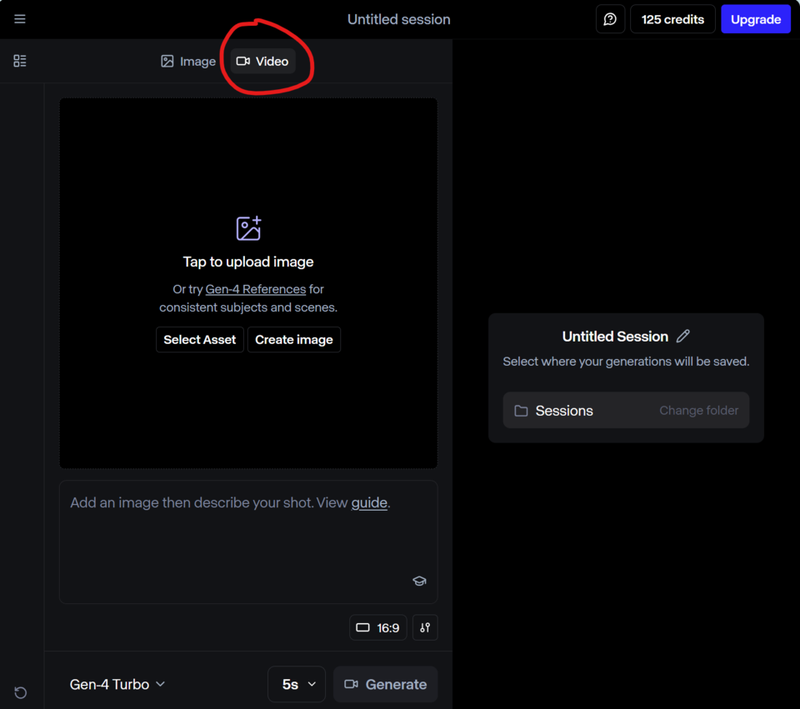This screenshot has width=800, height=709.
Task: Open the tools list panel icon
Action: coord(19,61)
